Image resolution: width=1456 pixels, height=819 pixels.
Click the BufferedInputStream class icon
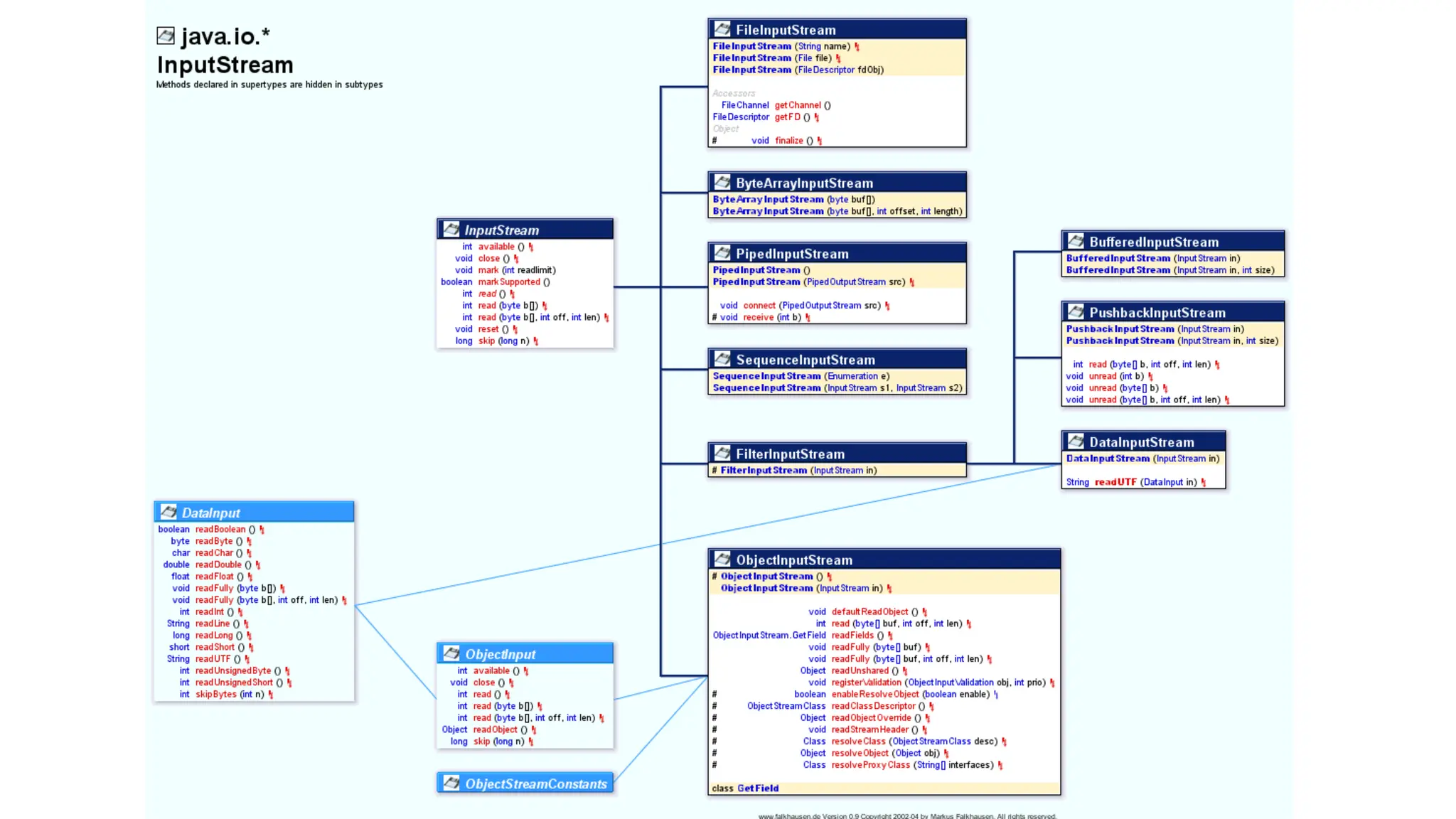point(1076,241)
